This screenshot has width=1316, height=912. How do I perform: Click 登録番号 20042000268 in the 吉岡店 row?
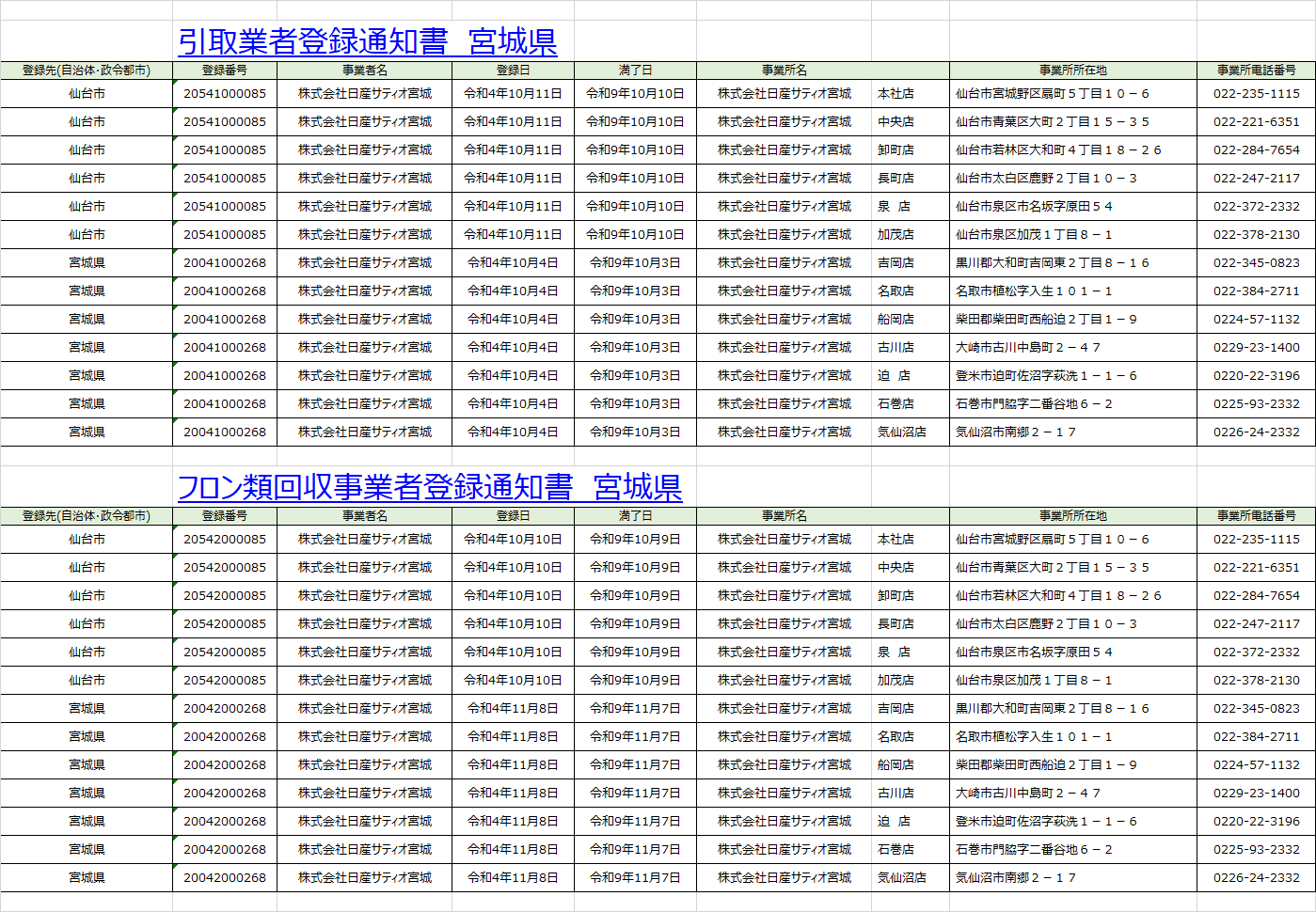(x=225, y=709)
